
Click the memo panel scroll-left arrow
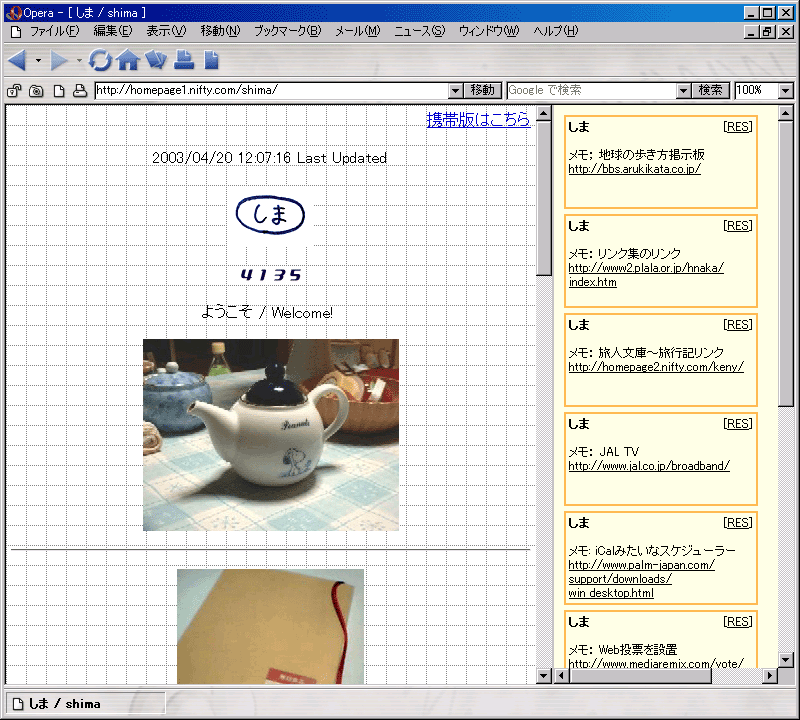(x=561, y=676)
